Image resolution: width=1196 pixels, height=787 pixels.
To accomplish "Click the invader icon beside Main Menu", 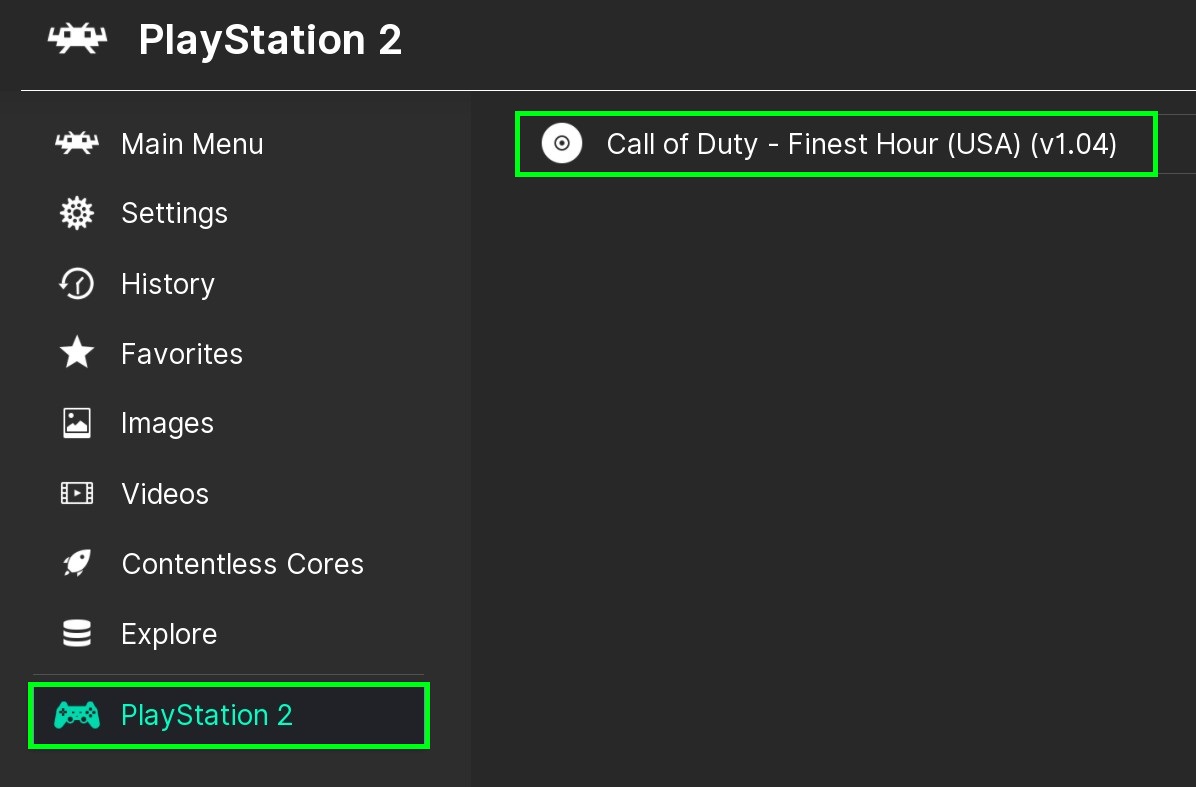I will pos(77,144).
